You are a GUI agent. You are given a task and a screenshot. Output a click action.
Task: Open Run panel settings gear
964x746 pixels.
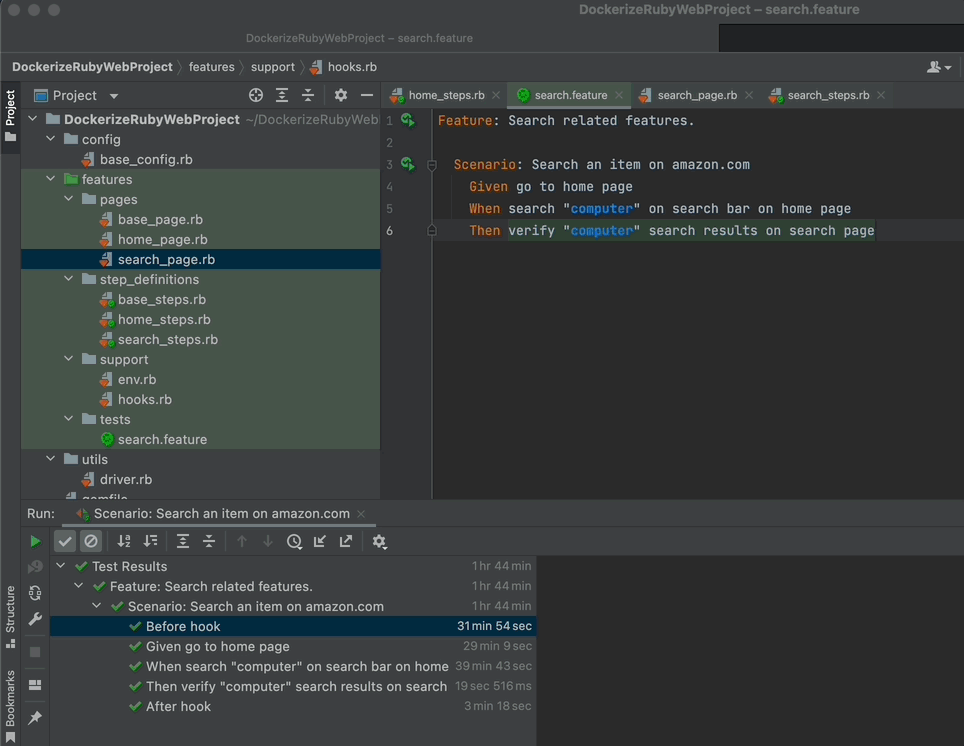[379, 540]
